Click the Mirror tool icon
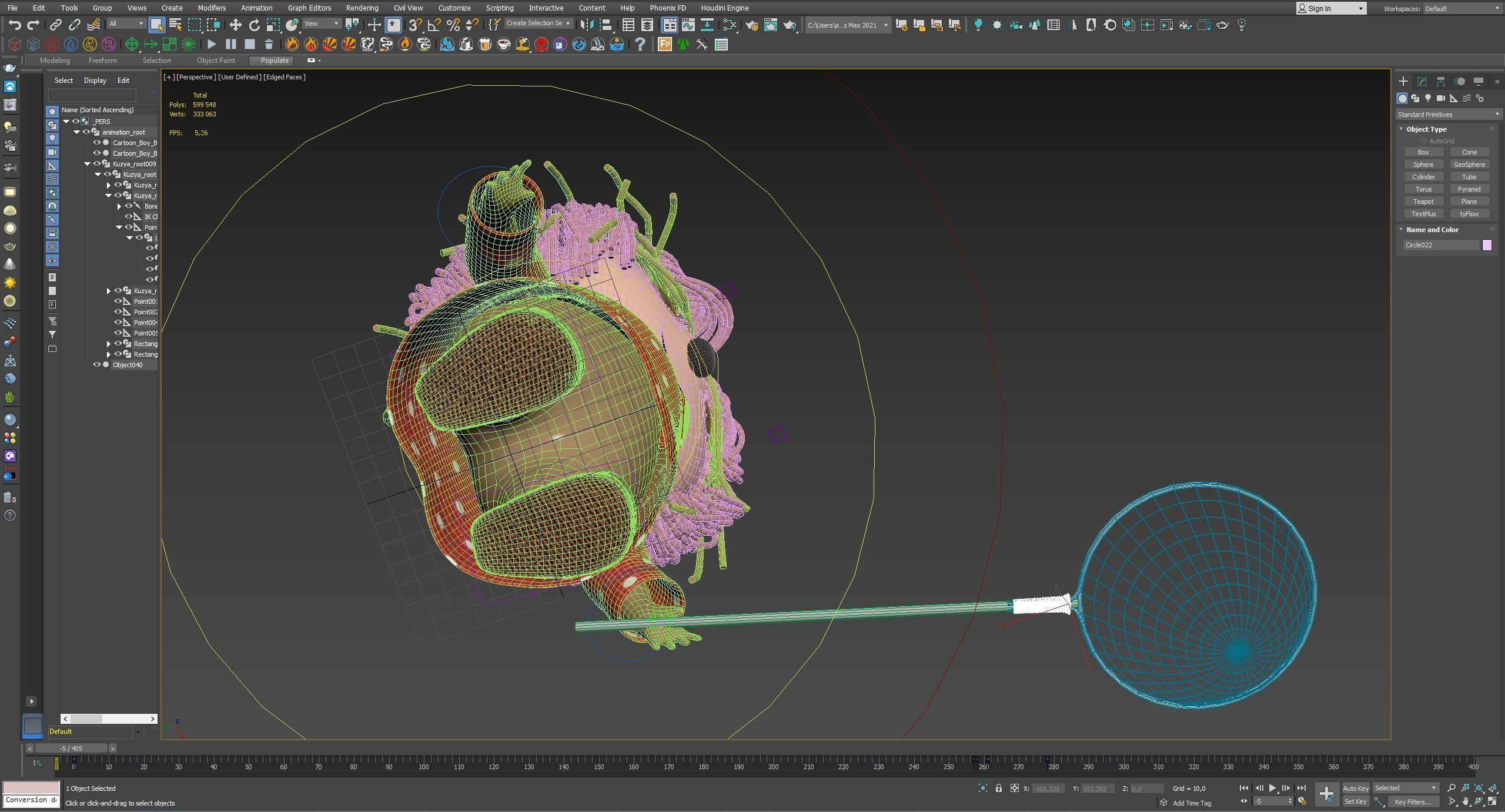 point(586,25)
